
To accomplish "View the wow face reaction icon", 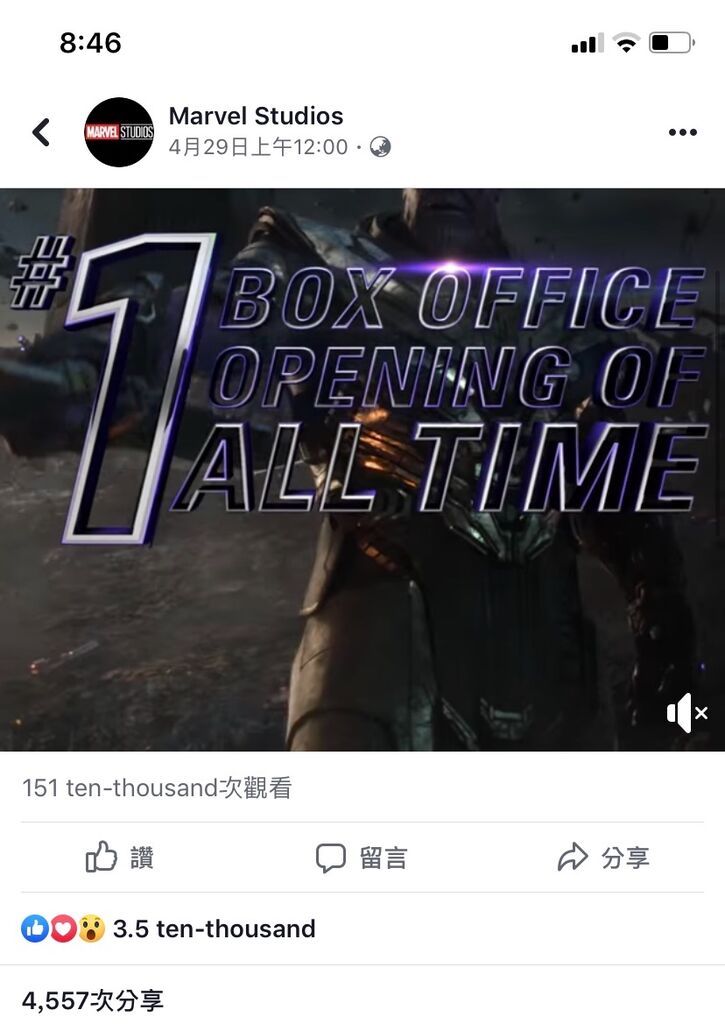I will [x=91, y=928].
